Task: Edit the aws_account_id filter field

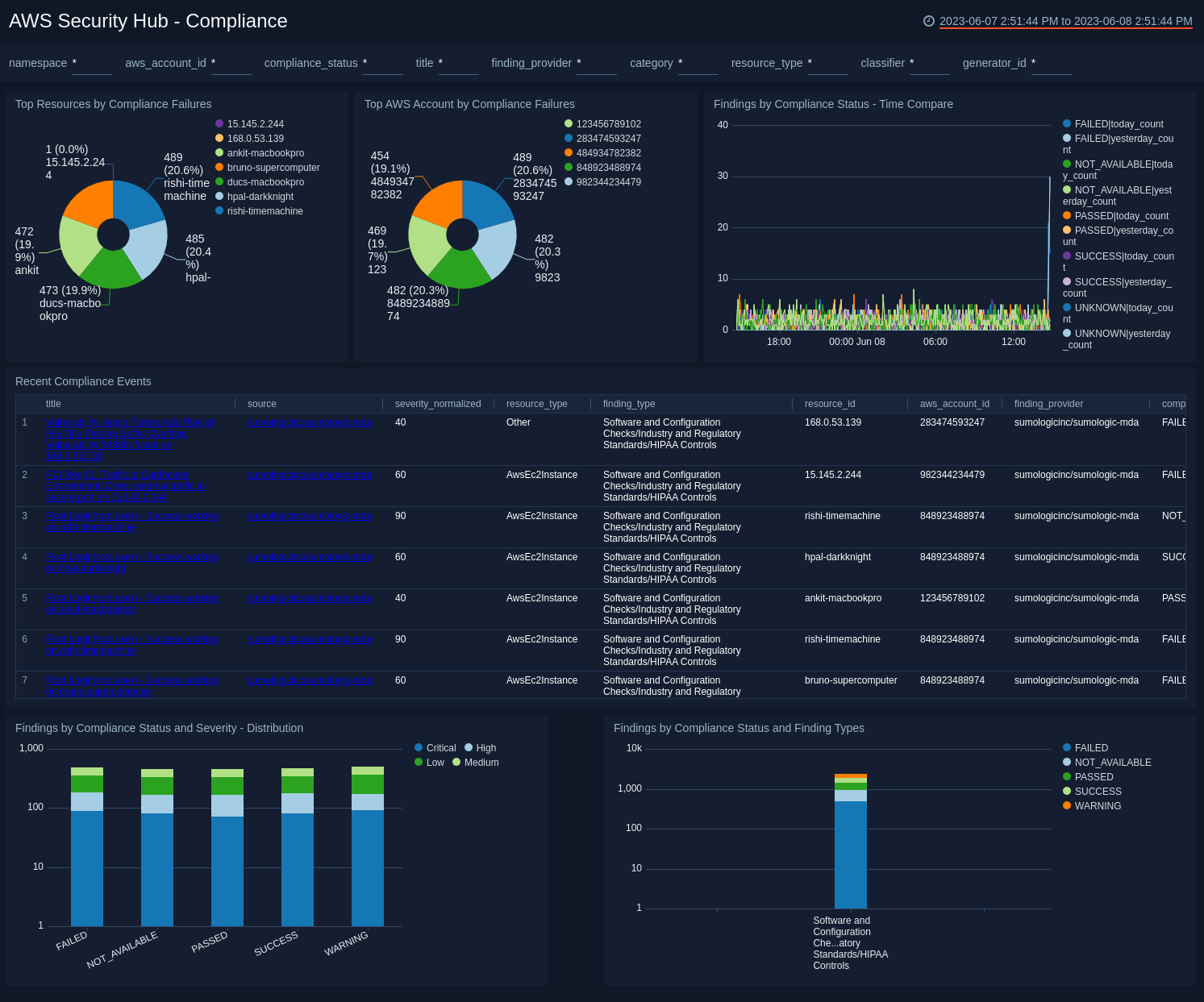Action: (x=231, y=63)
